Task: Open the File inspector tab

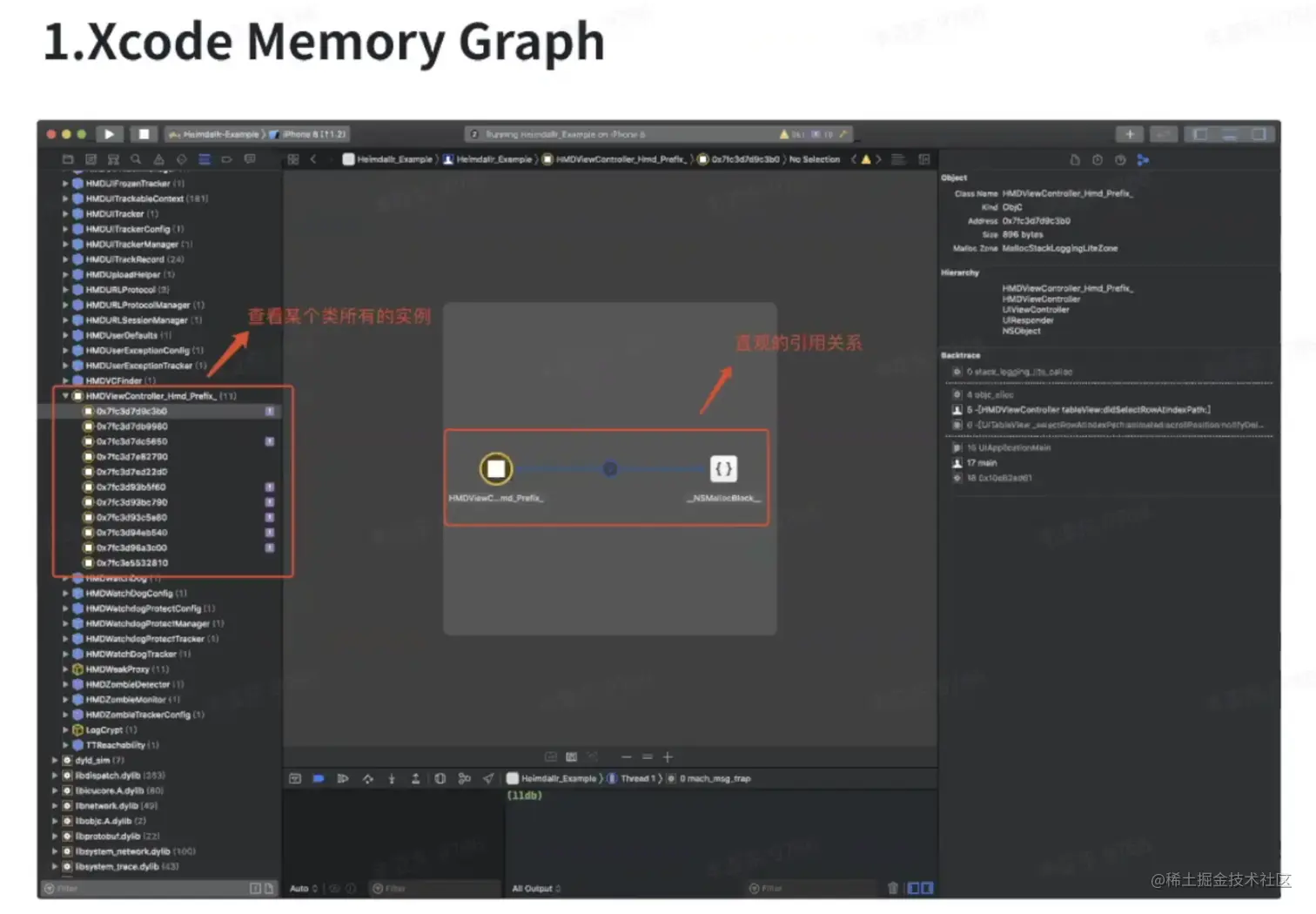Action: tap(1075, 160)
